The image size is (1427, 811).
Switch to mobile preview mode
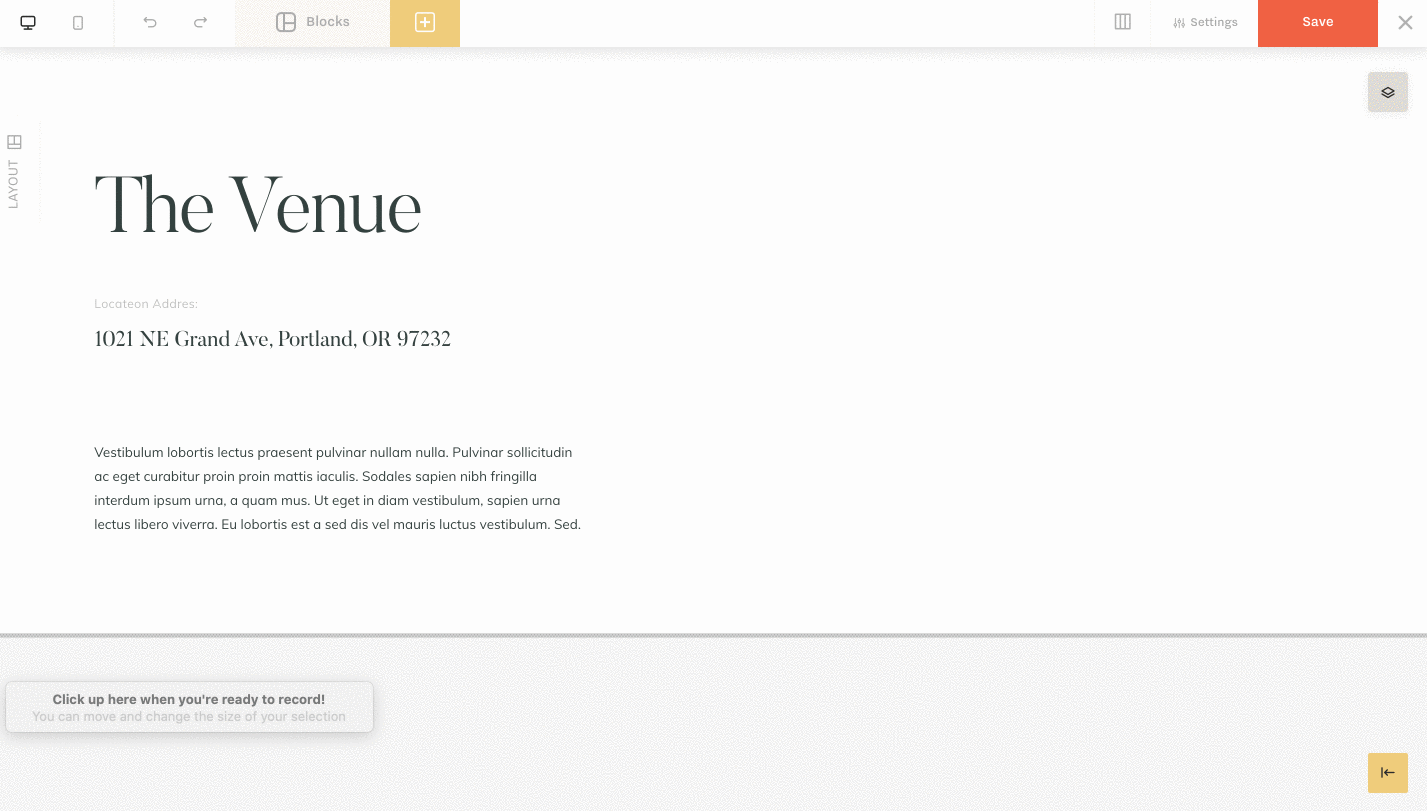tap(78, 22)
